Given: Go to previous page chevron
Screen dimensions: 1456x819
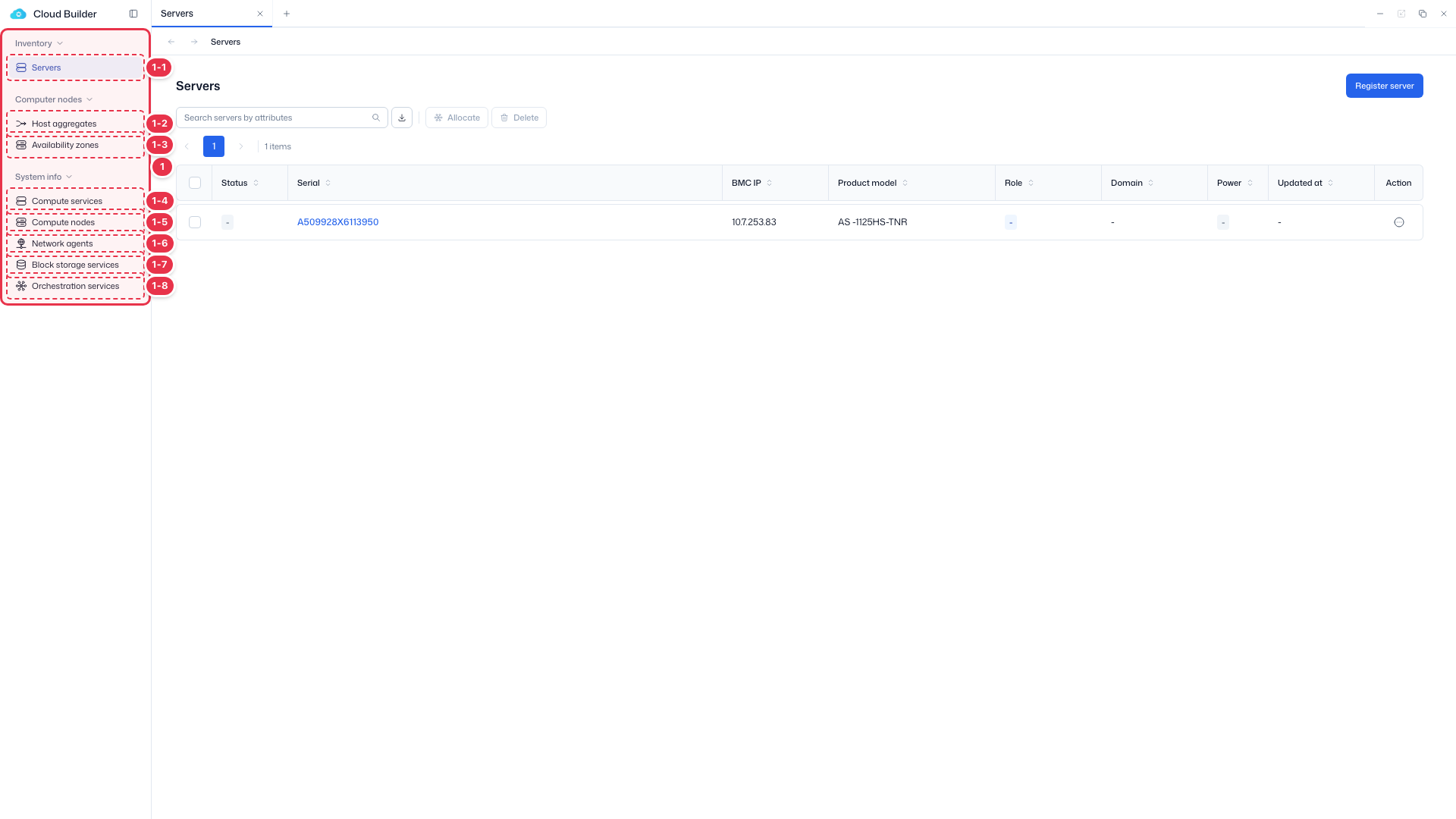Looking at the screenshot, I should click(x=187, y=146).
